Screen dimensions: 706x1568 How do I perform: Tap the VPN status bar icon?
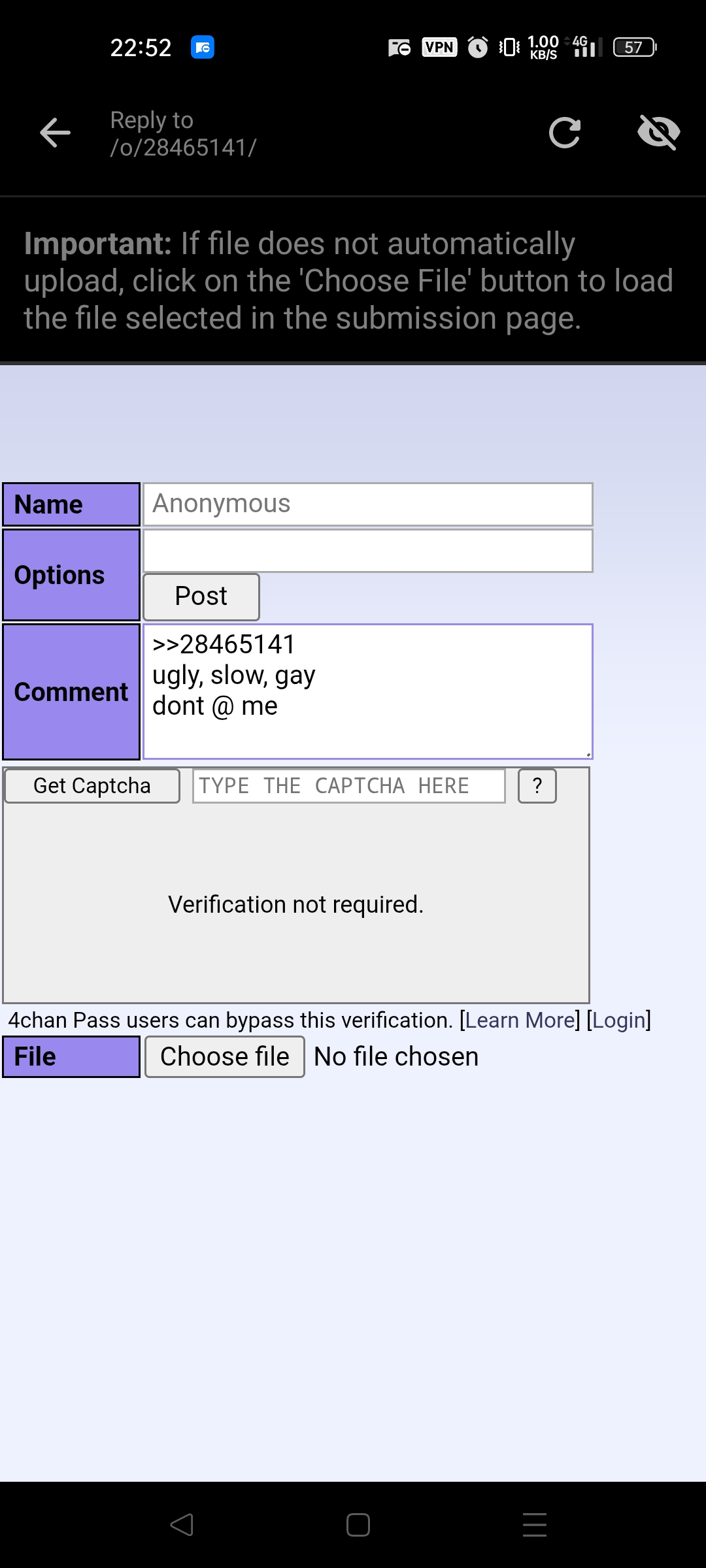click(439, 47)
